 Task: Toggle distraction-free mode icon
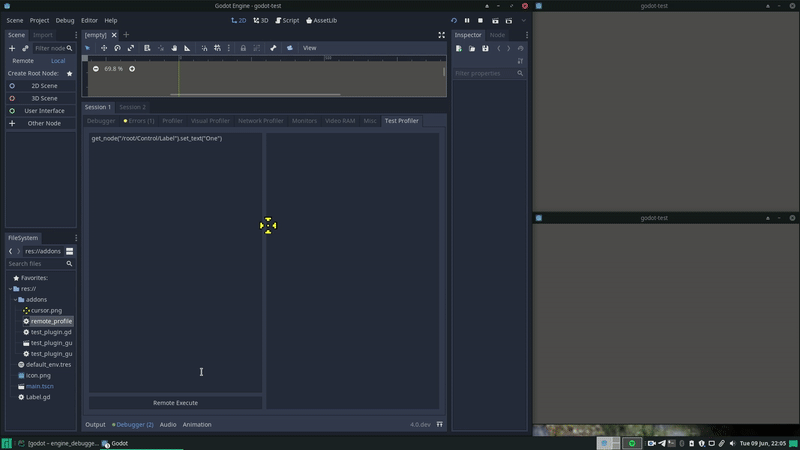441,35
